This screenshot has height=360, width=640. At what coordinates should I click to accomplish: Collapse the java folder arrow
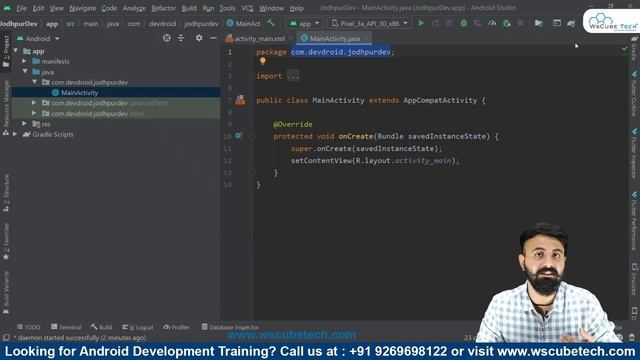coord(25,71)
